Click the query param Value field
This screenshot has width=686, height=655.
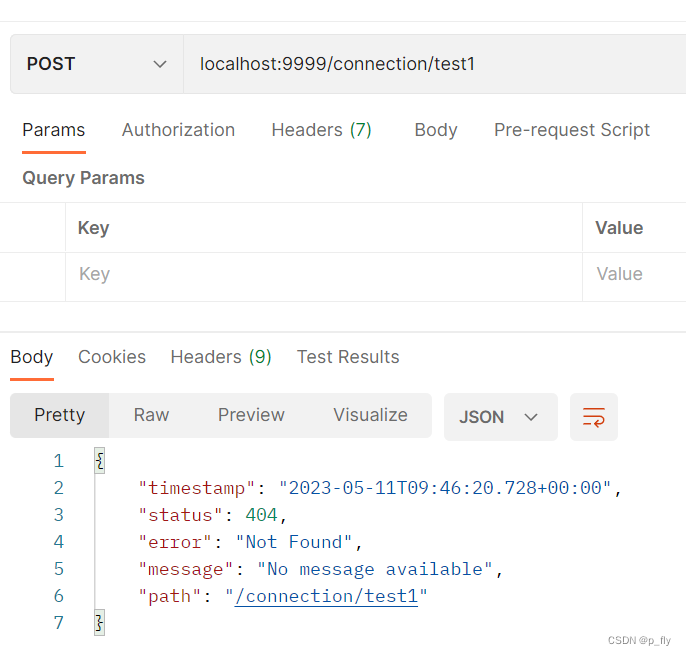click(633, 274)
